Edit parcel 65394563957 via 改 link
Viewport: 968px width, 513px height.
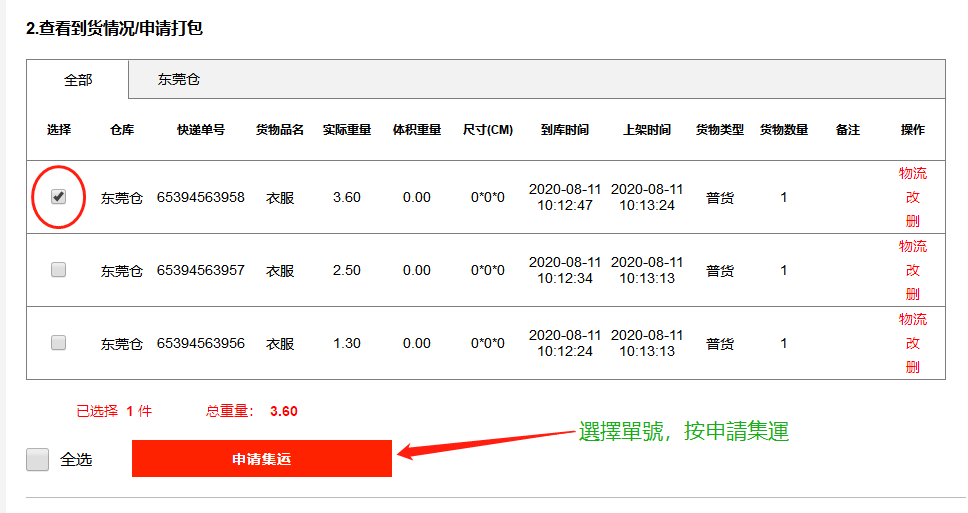pyautogui.click(x=912, y=270)
